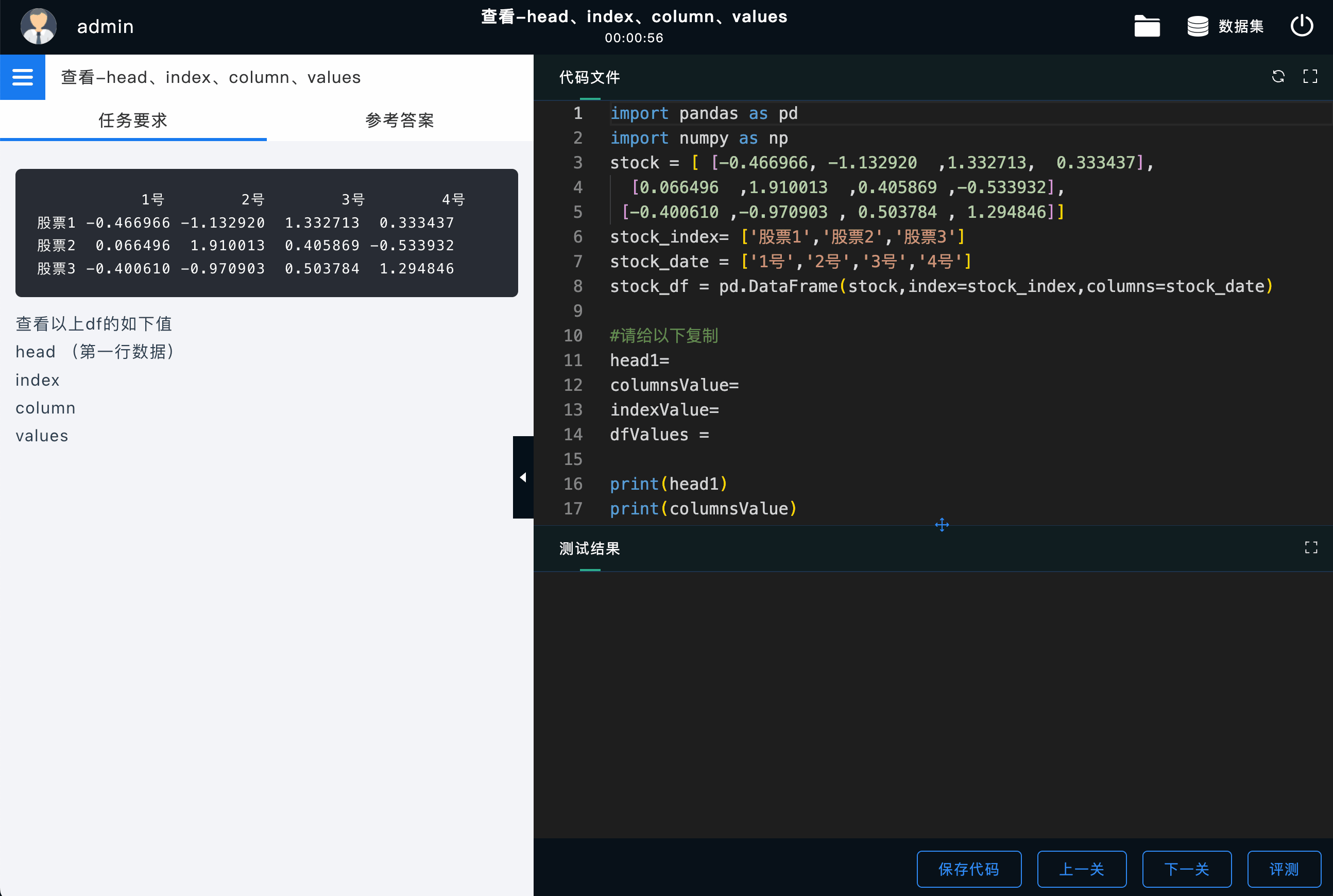1333x896 pixels.
Task: Click the 00:00:56 timer in the header
Action: (x=634, y=38)
